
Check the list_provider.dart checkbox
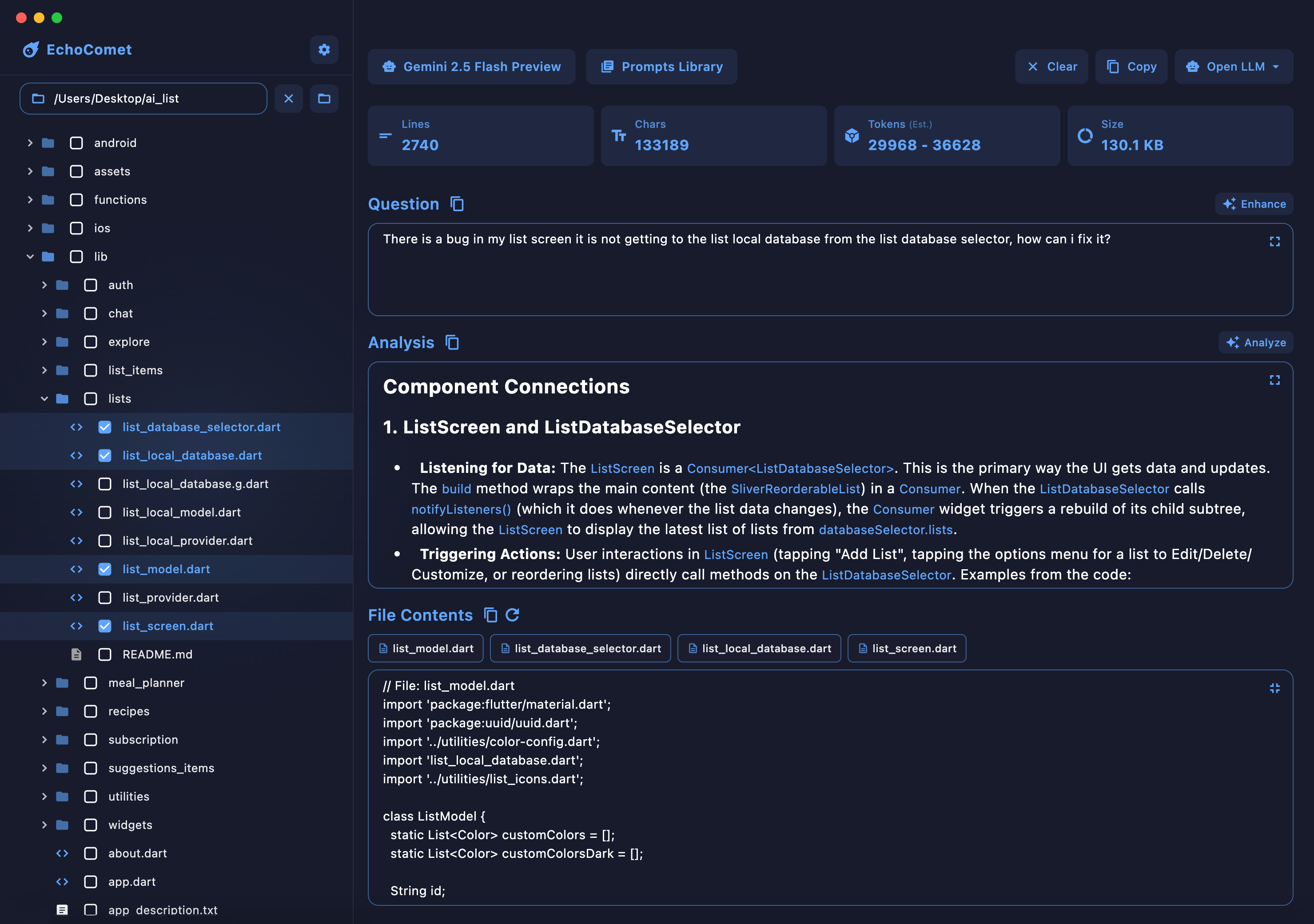click(105, 597)
